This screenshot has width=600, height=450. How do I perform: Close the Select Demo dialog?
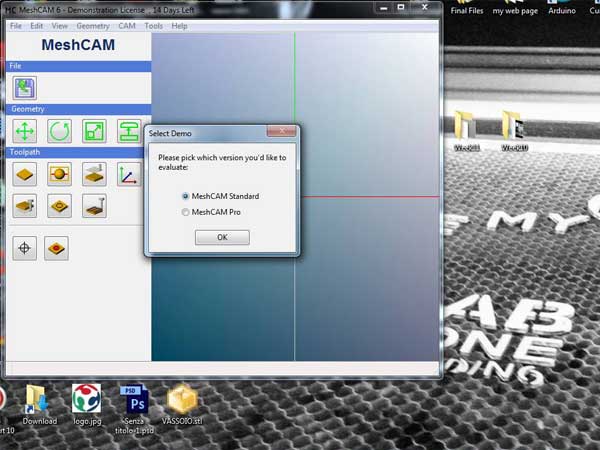click(281, 131)
